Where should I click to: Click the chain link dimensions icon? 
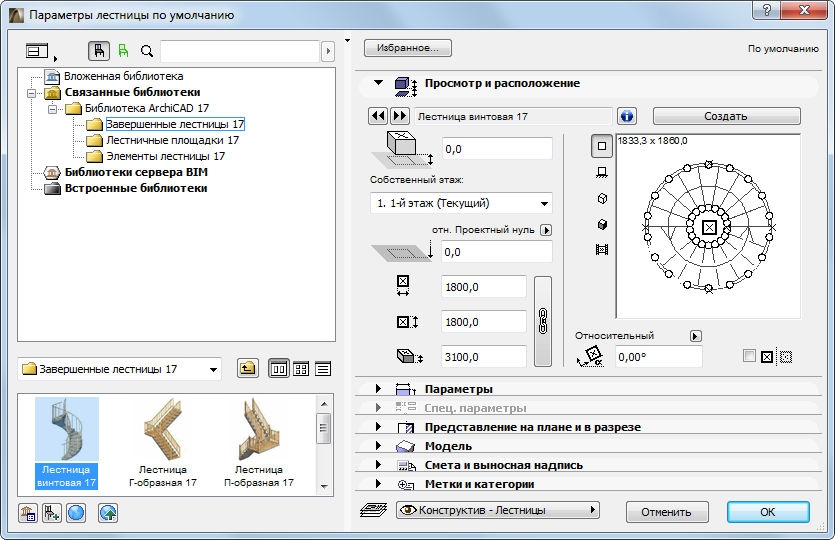click(x=543, y=322)
